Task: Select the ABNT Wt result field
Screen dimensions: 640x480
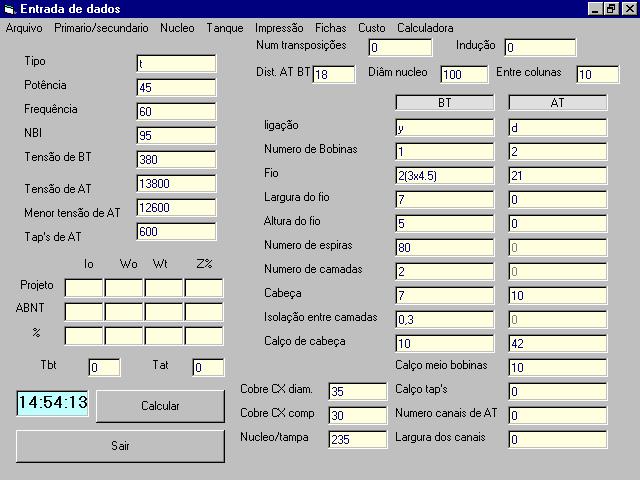Action: tap(164, 312)
